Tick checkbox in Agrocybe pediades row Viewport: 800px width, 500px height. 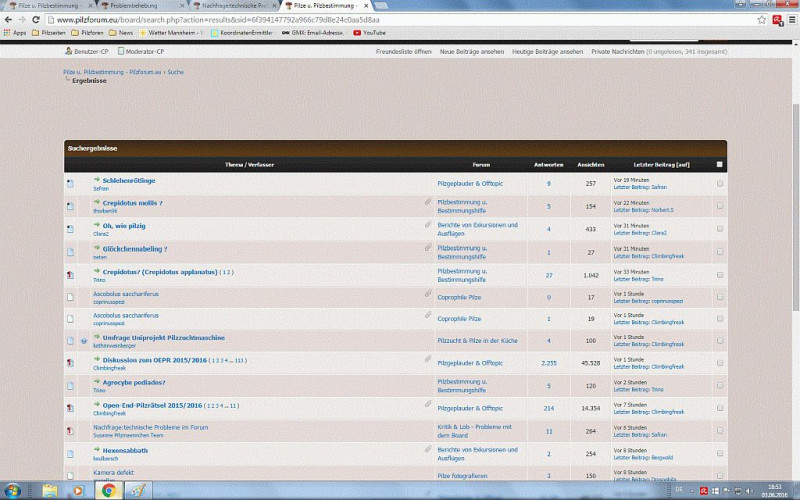pyautogui.click(x=719, y=385)
